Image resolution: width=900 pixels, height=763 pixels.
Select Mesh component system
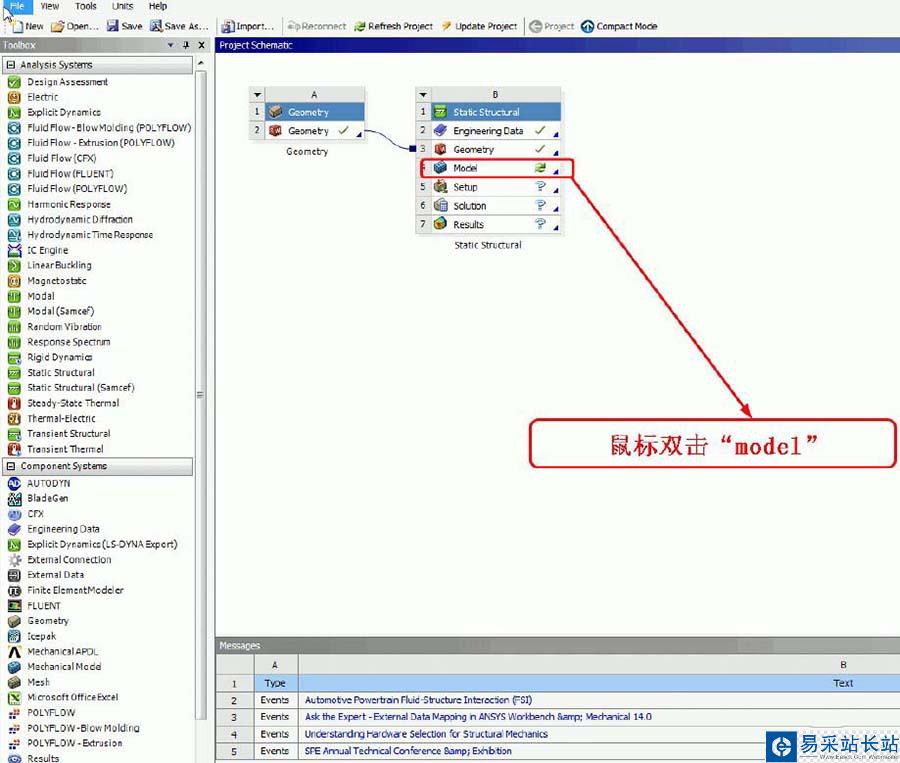tap(38, 682)
